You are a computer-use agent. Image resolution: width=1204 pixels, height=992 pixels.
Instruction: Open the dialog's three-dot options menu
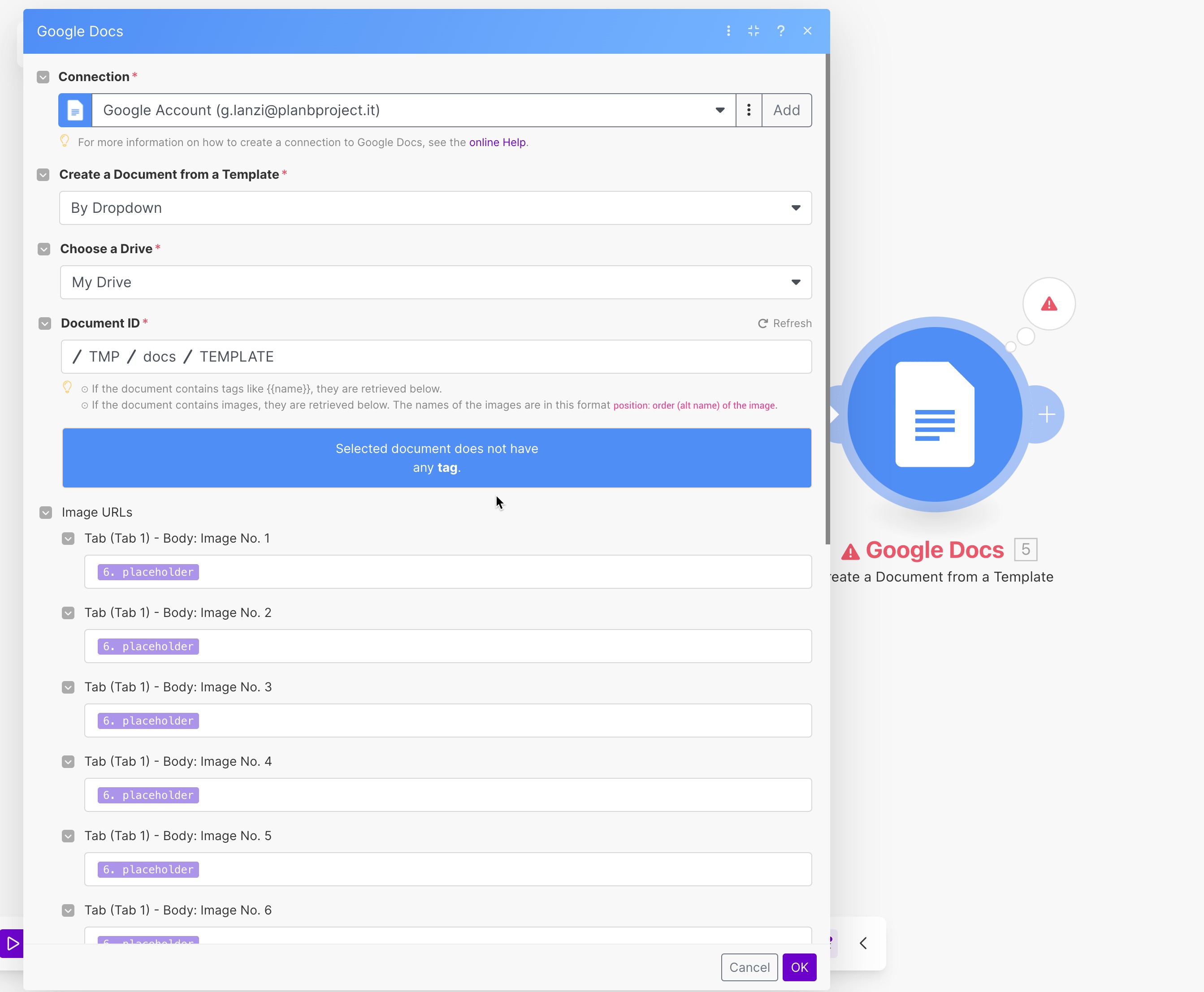coord(728,31)
